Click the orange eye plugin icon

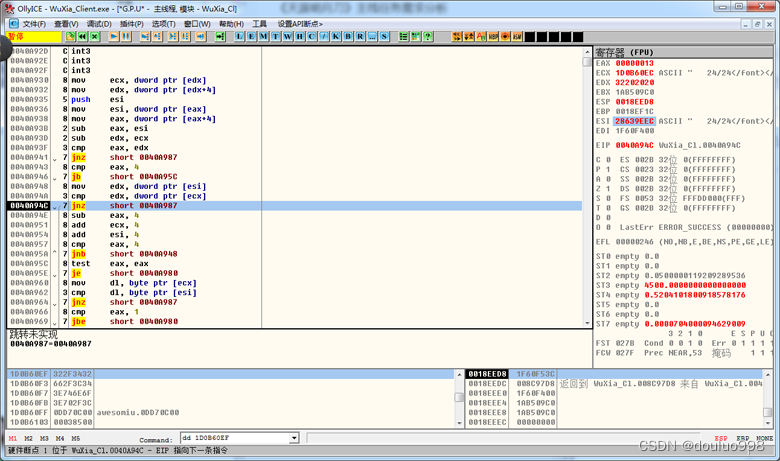[x=505, y=36]
